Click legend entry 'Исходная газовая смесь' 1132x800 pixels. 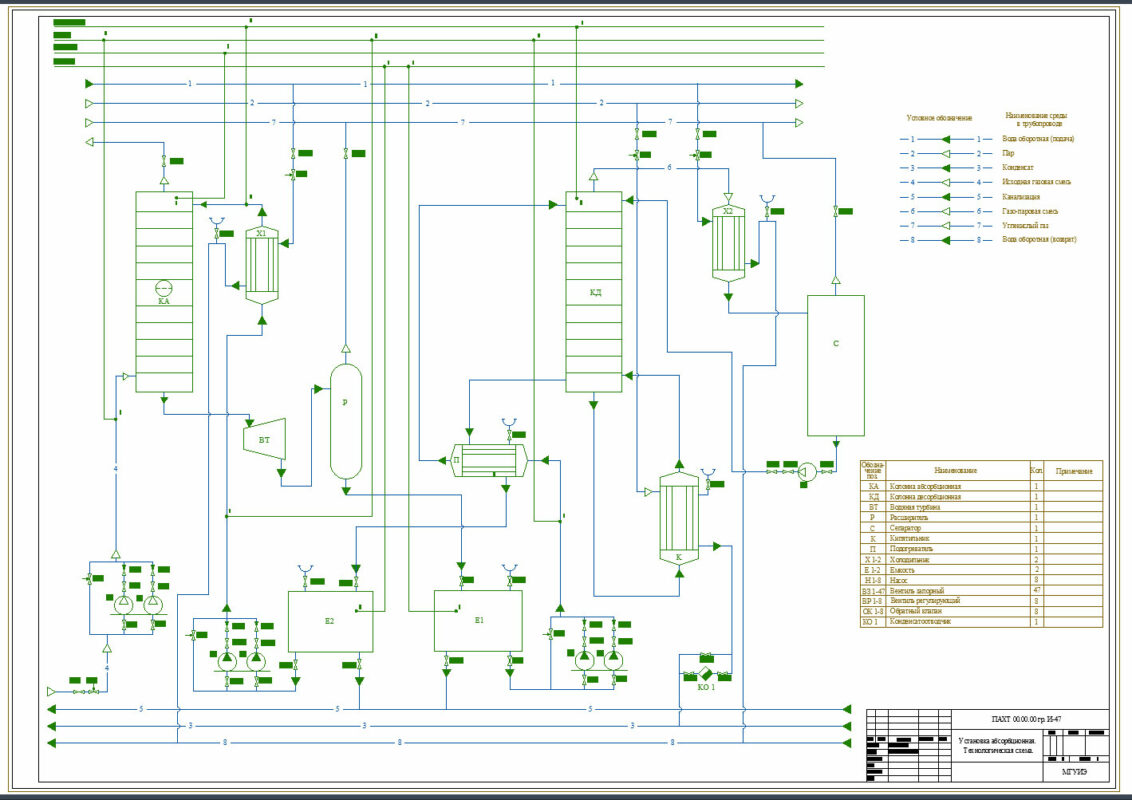(1036, 182)
